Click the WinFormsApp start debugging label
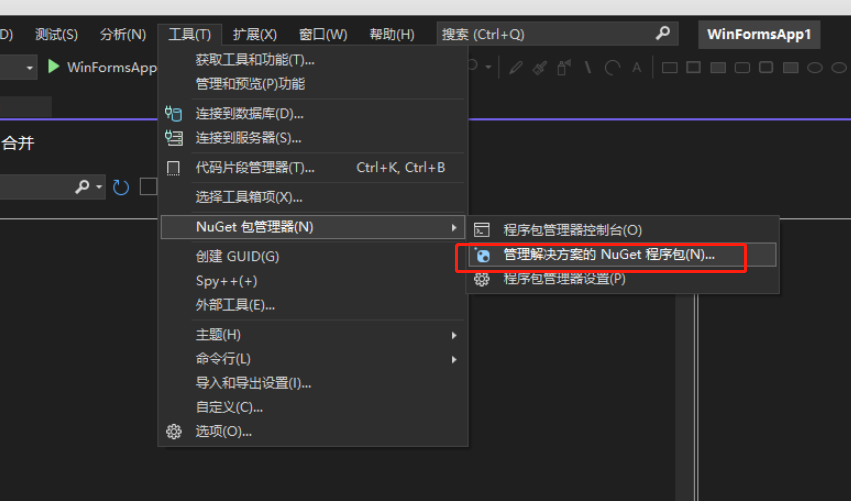Screen dimensions: 851x501 (x=112, y=67)
